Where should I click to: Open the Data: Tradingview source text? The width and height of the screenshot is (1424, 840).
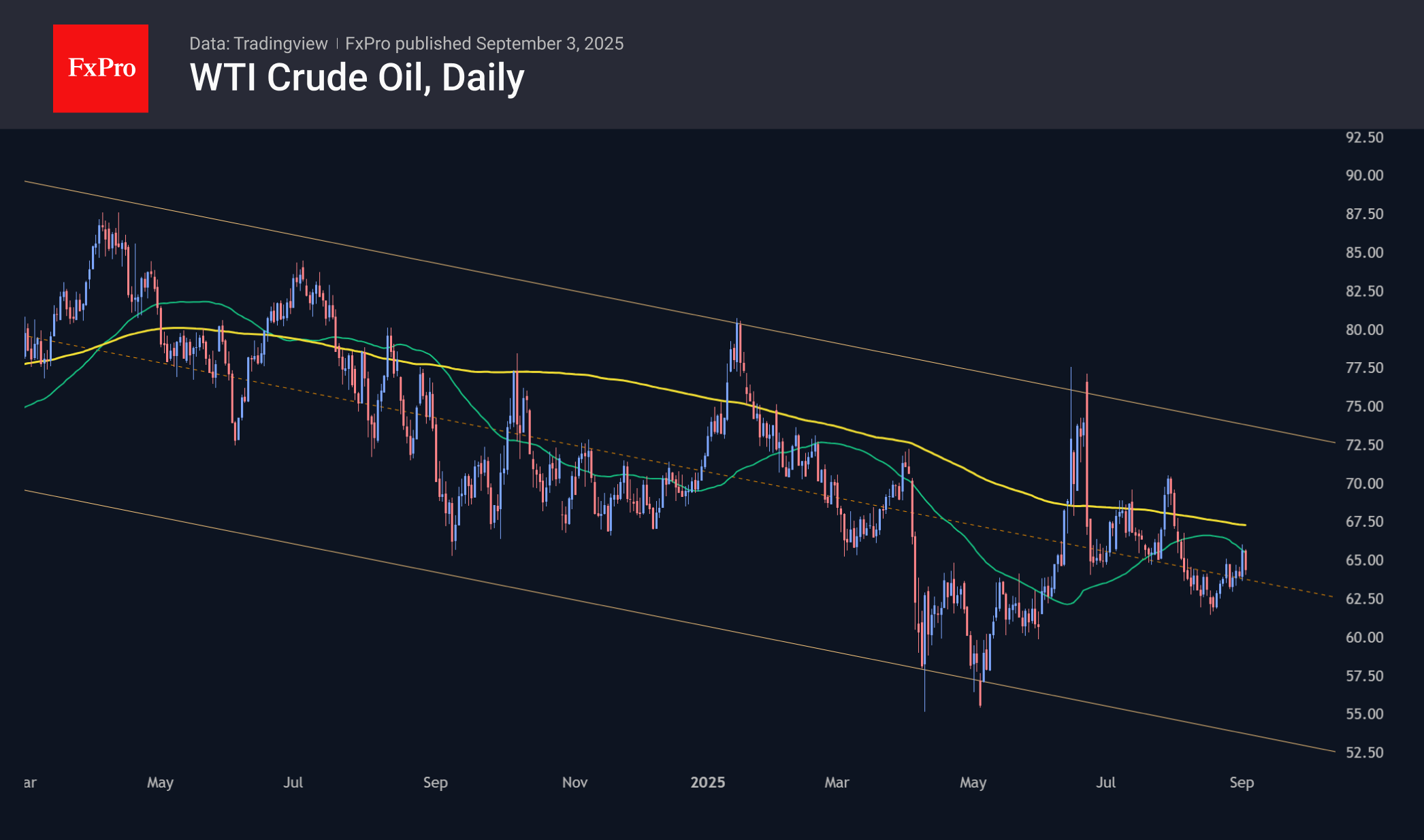coord(258,44)
